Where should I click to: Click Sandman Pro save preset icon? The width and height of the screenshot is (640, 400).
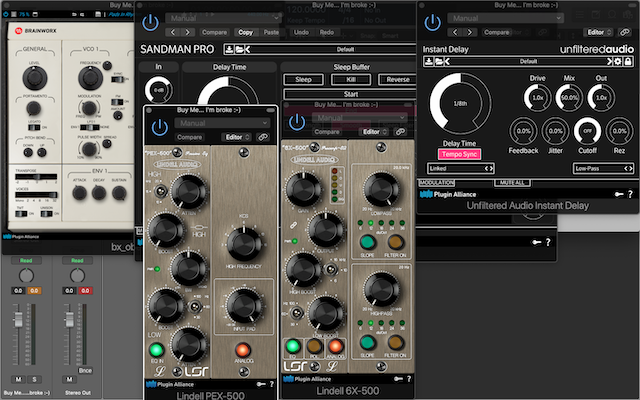(229, 49)
